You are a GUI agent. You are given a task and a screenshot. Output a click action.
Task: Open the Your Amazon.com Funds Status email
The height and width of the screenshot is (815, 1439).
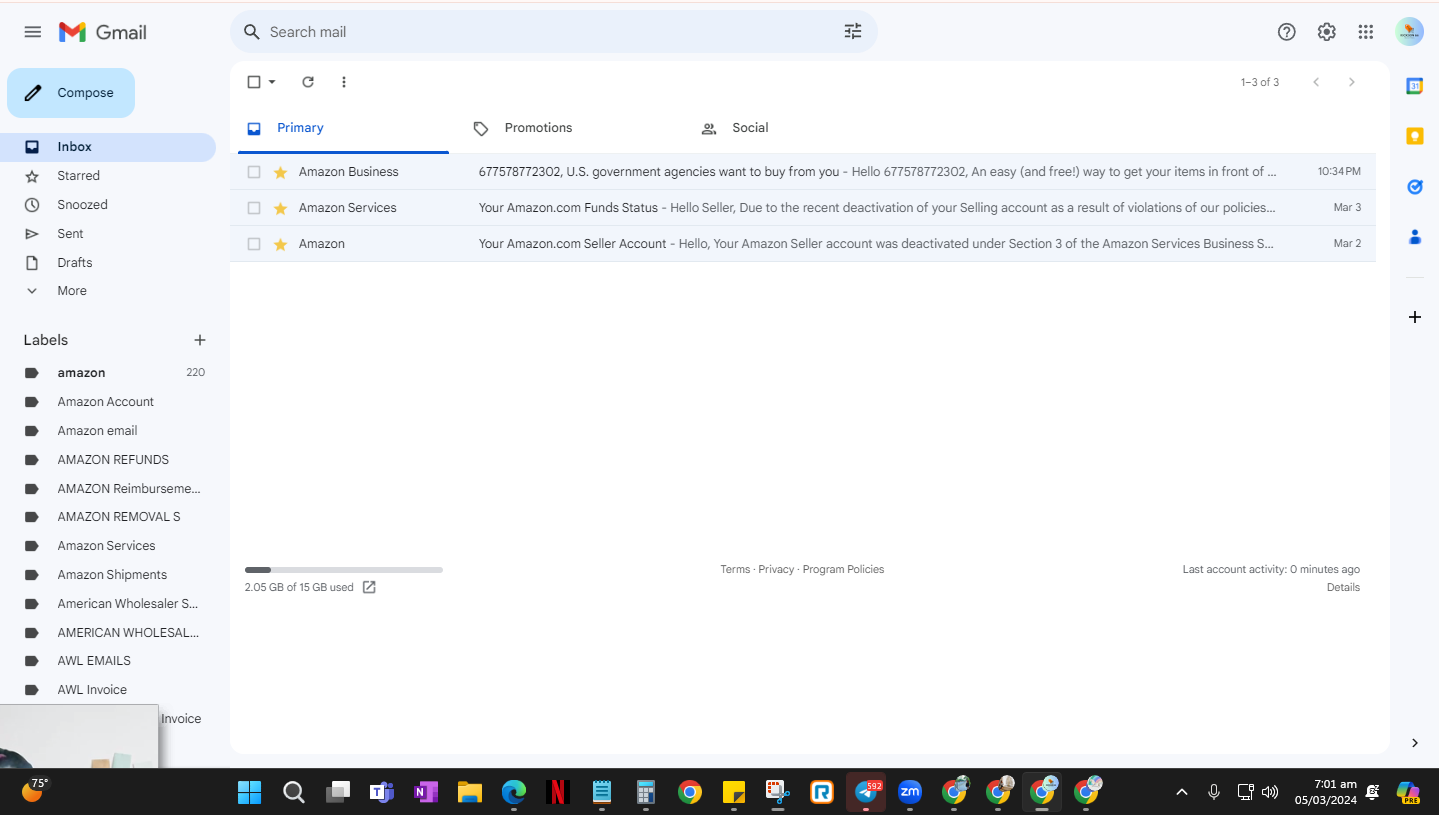803,208
